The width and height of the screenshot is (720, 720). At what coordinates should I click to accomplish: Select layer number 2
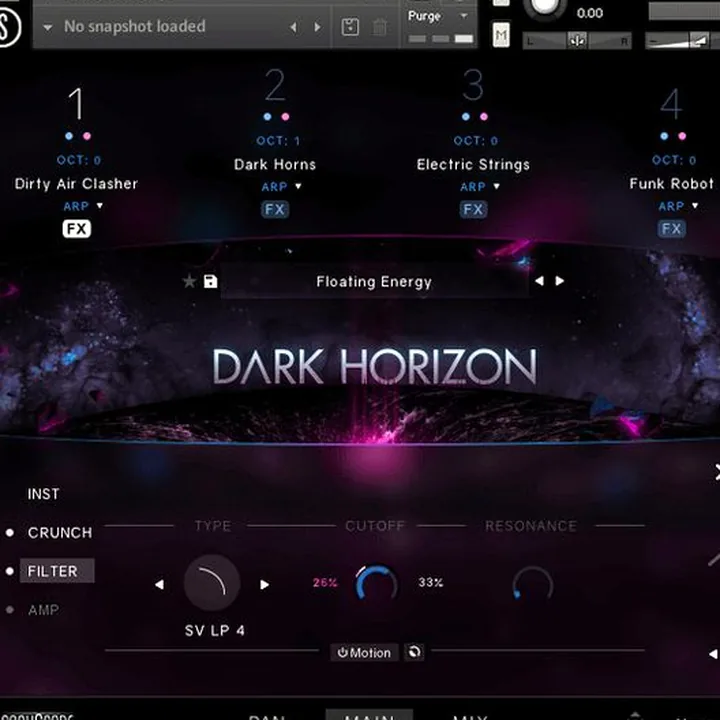coord(275,84)
